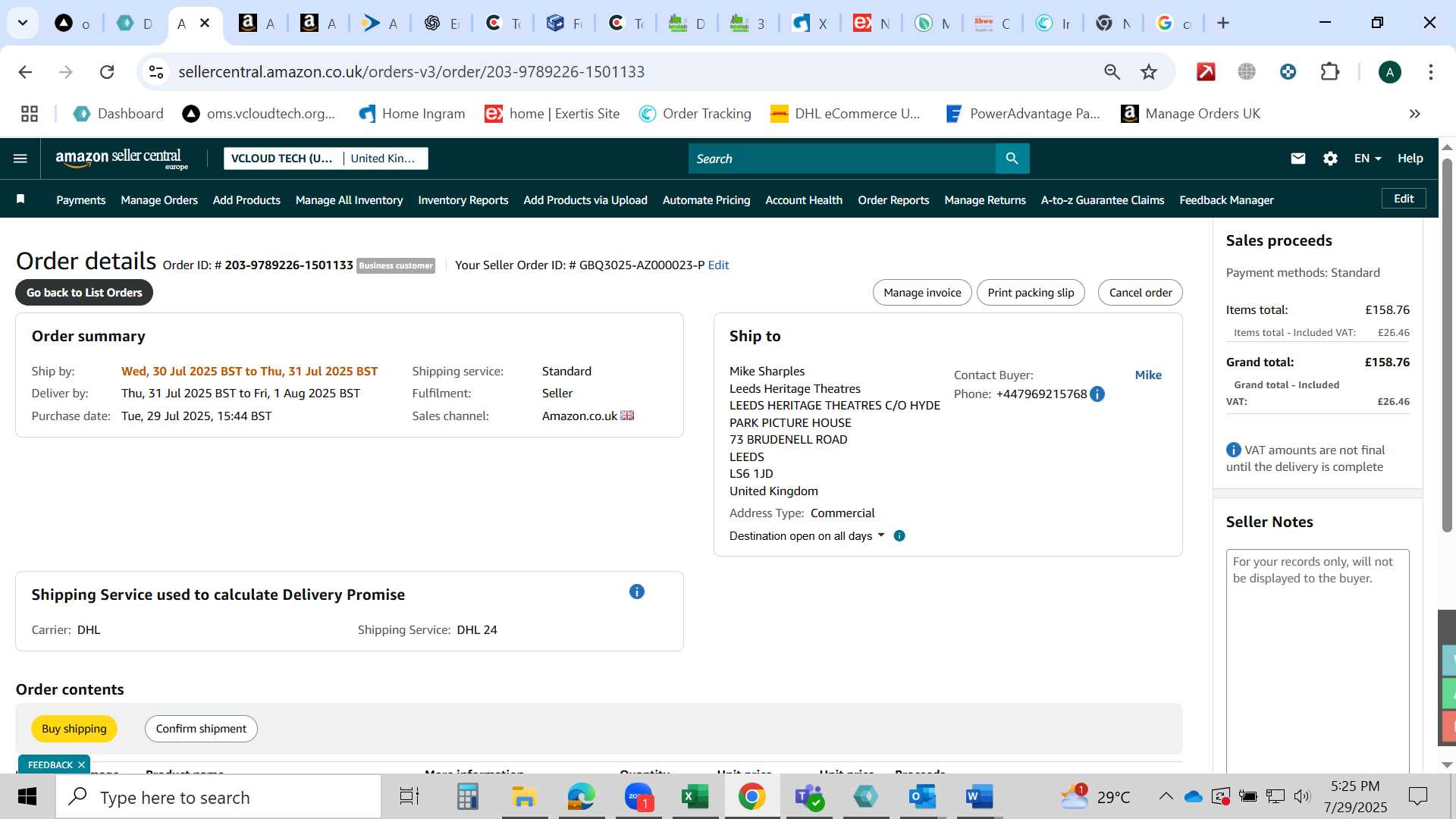Show hidden system tray icons
Screen dimensions: 1456x819
1166,796
